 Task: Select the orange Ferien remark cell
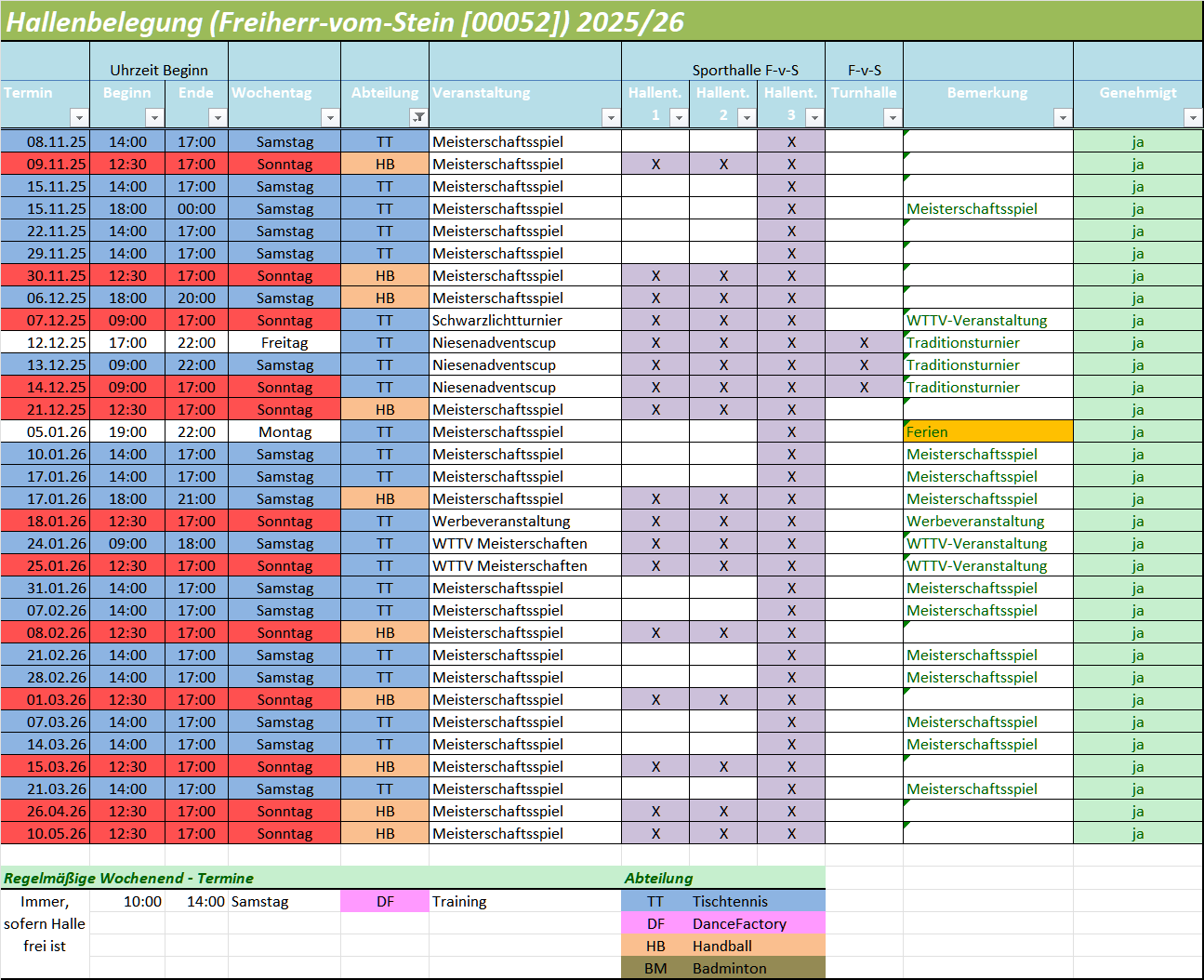987,431
